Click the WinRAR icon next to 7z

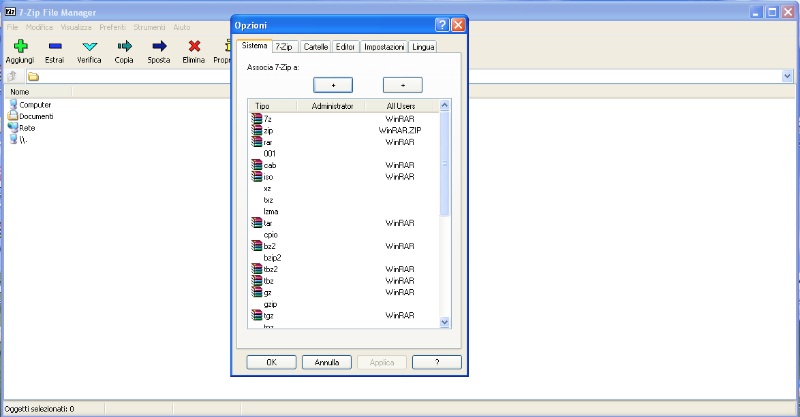tap(256, 119)
